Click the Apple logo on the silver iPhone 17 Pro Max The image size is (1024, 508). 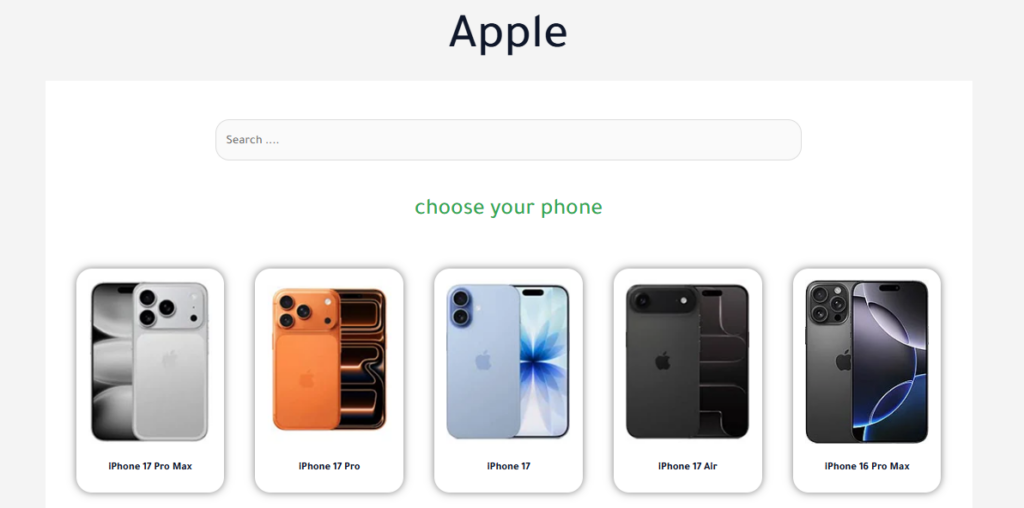pos(170,359)
